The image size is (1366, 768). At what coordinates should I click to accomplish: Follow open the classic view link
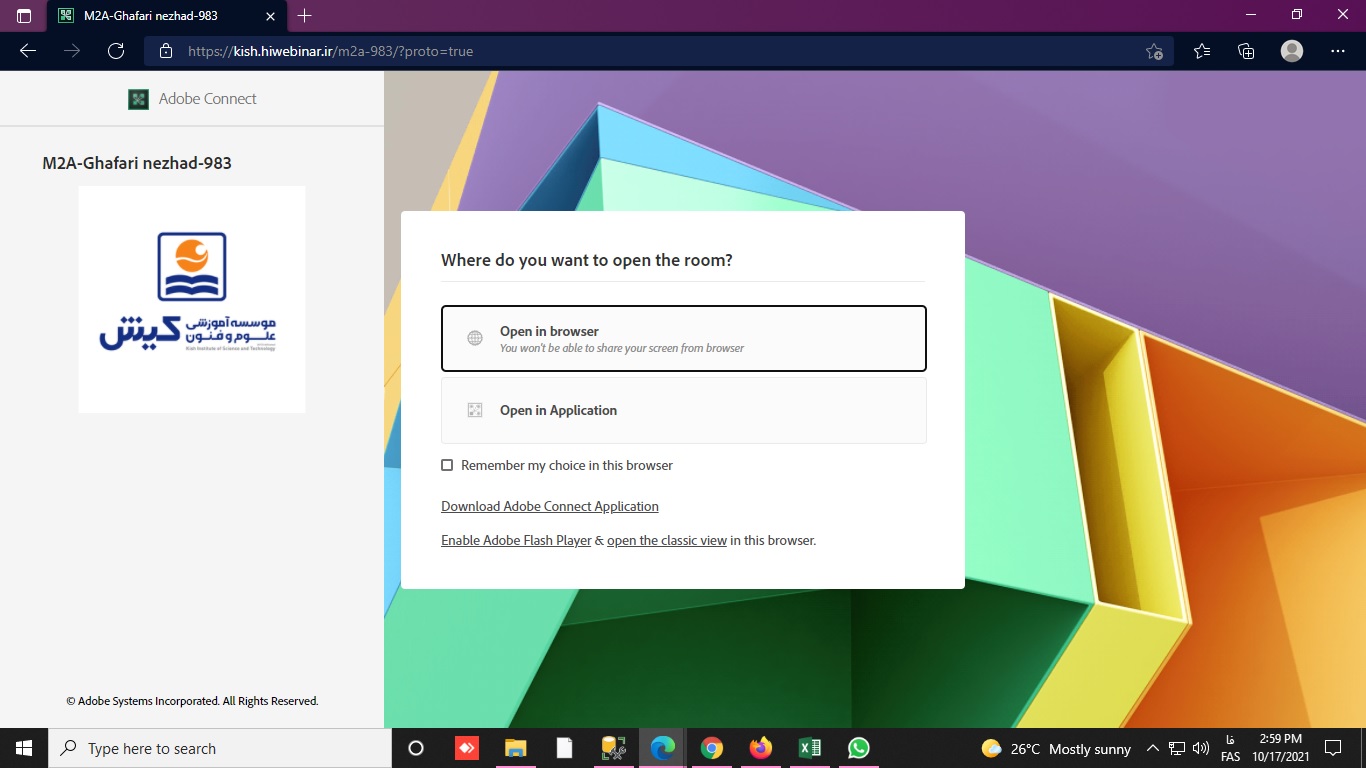pyautogui.click(x=667, y=540)
